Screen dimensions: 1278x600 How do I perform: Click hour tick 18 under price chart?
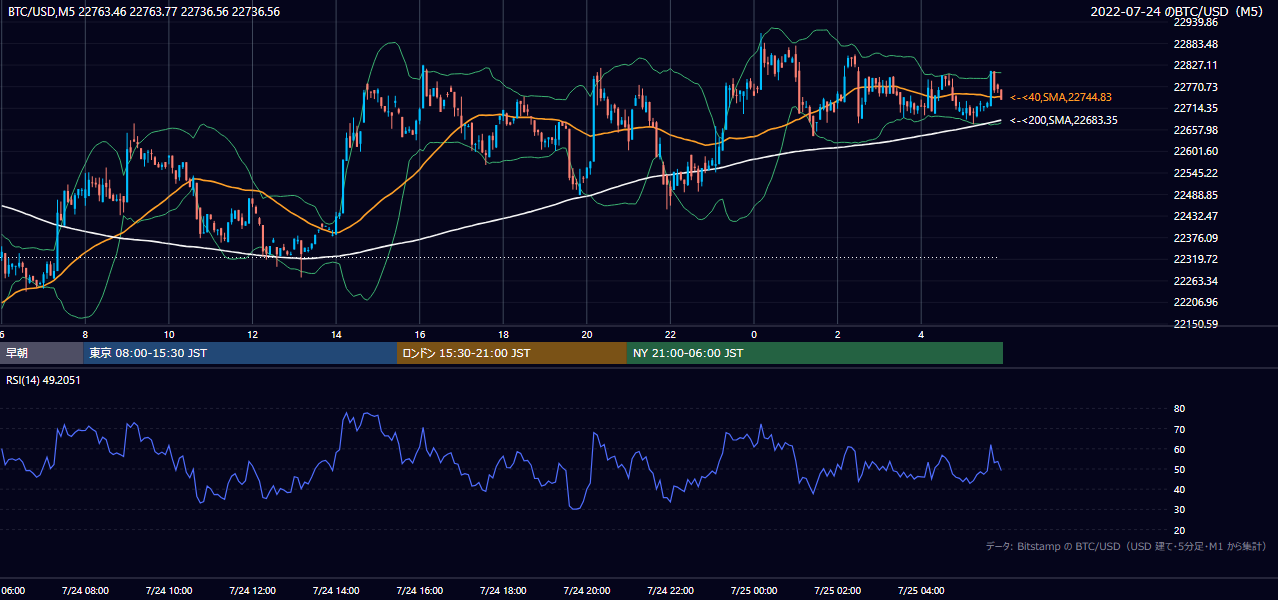[503, 334]
